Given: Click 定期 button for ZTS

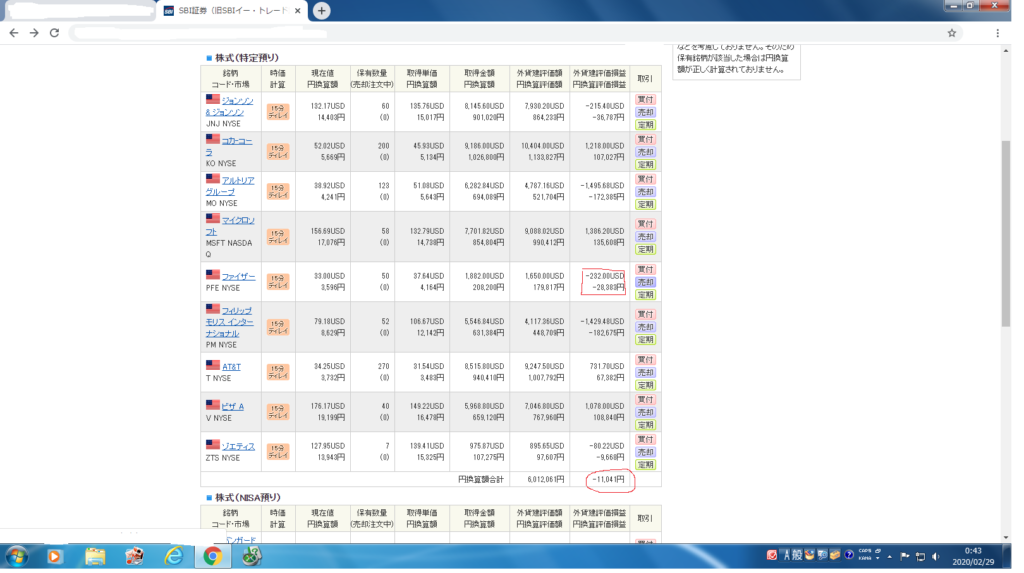Looking at the screenshot, I should 645,465.
